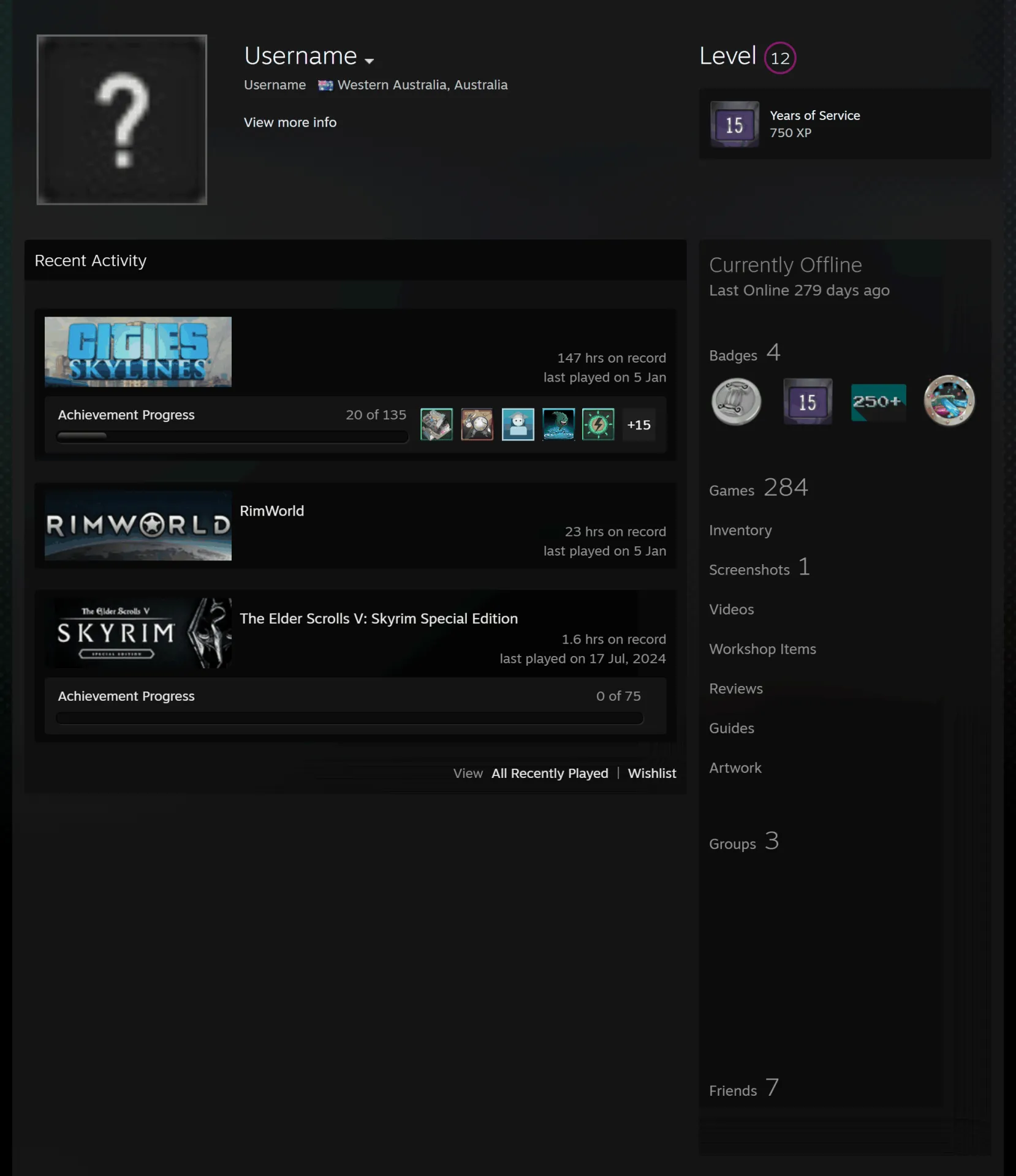
Task: Click The Elder Scrolls V: Skyrim title
Action: [379, 619]
